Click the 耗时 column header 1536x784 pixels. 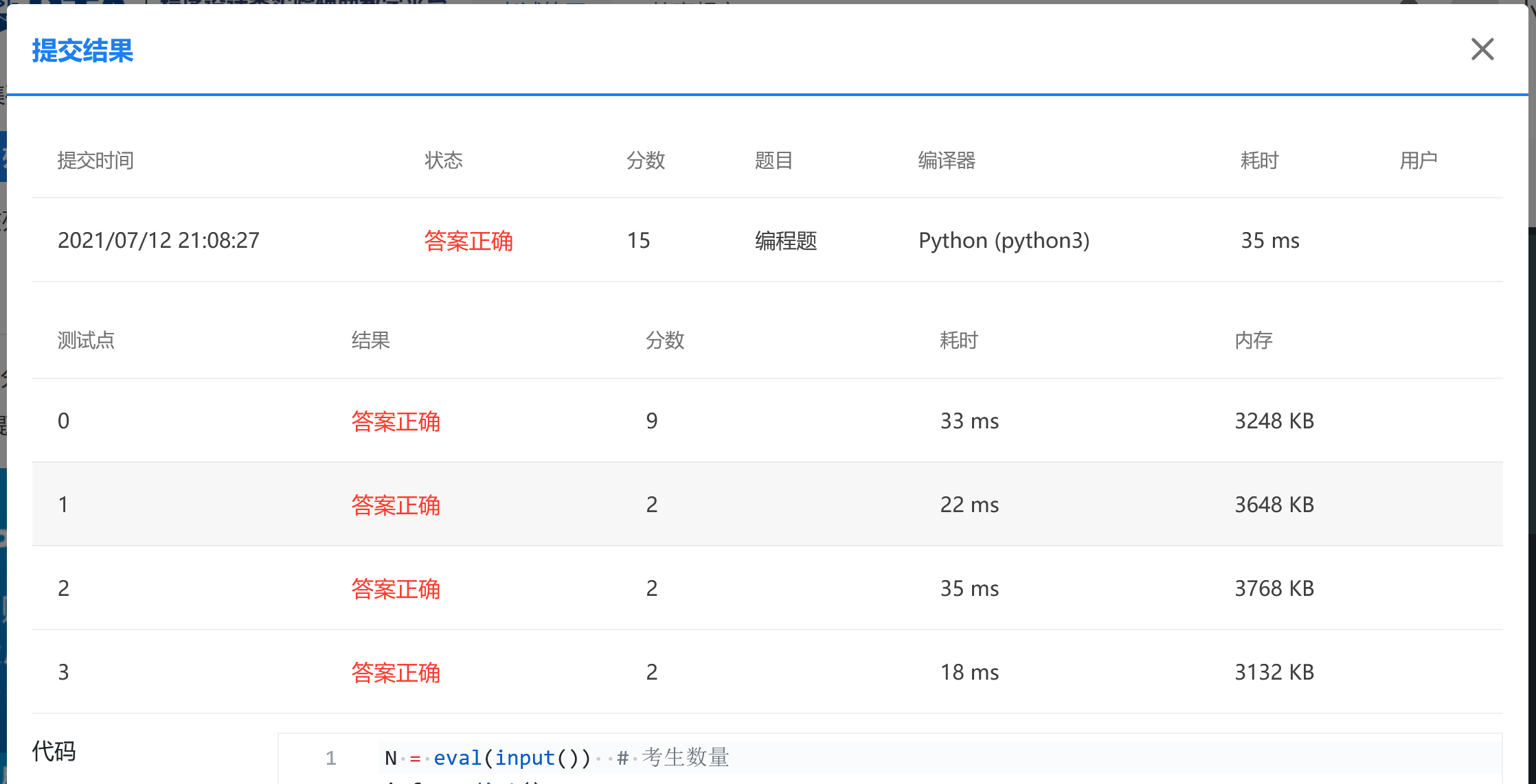tap(1259, 160)
